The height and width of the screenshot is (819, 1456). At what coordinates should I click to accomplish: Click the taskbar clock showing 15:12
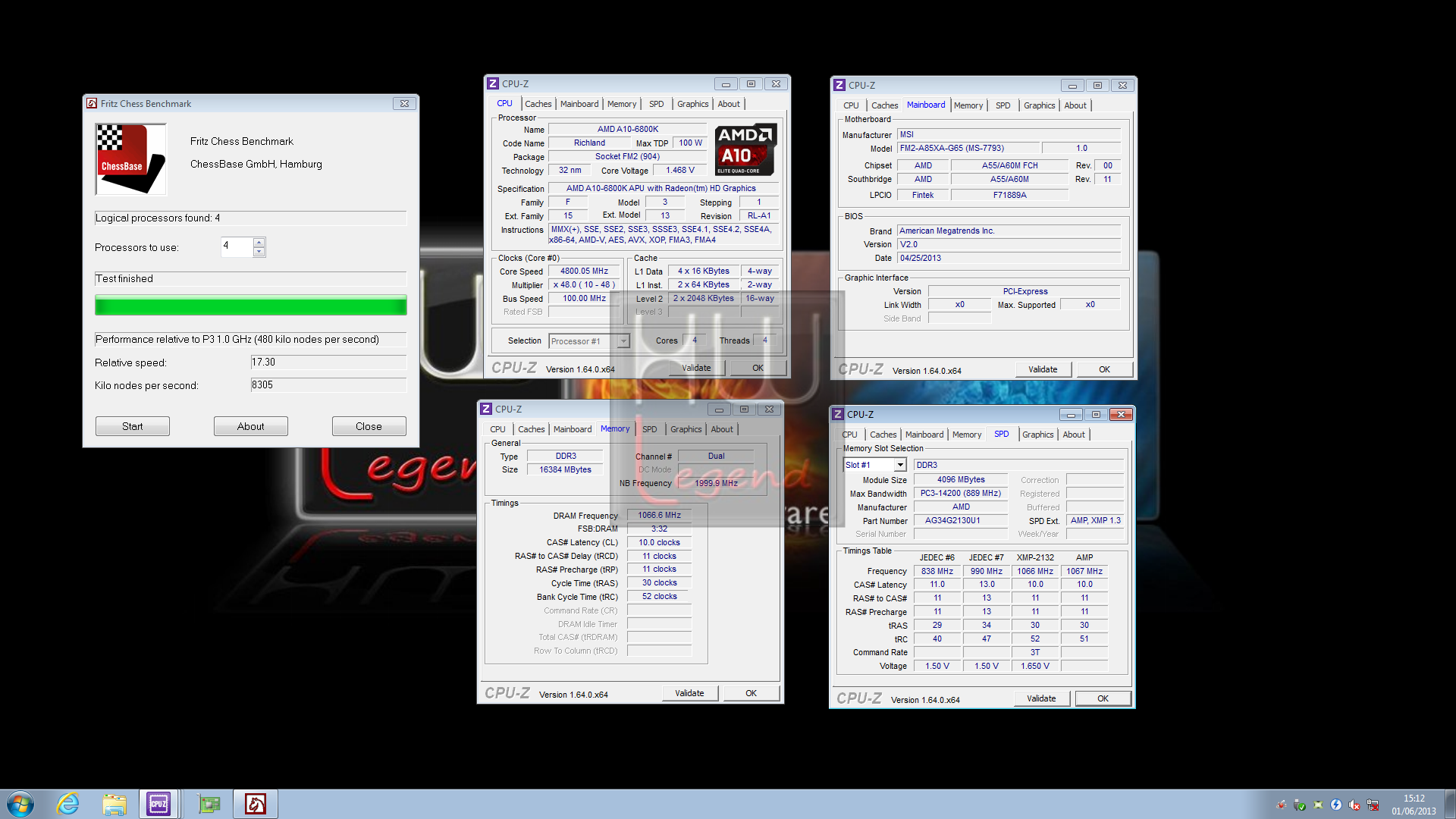(x=1414, y=805)
